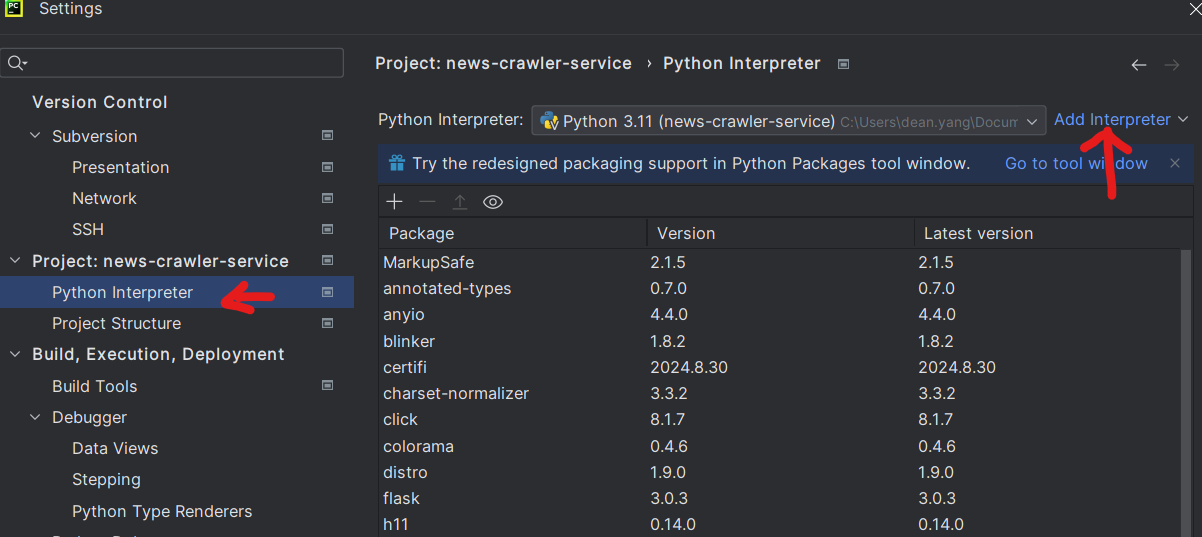The image size is (1202, 537).
Task: Collapse the Subversion tree node
Action: click(36, 136)
